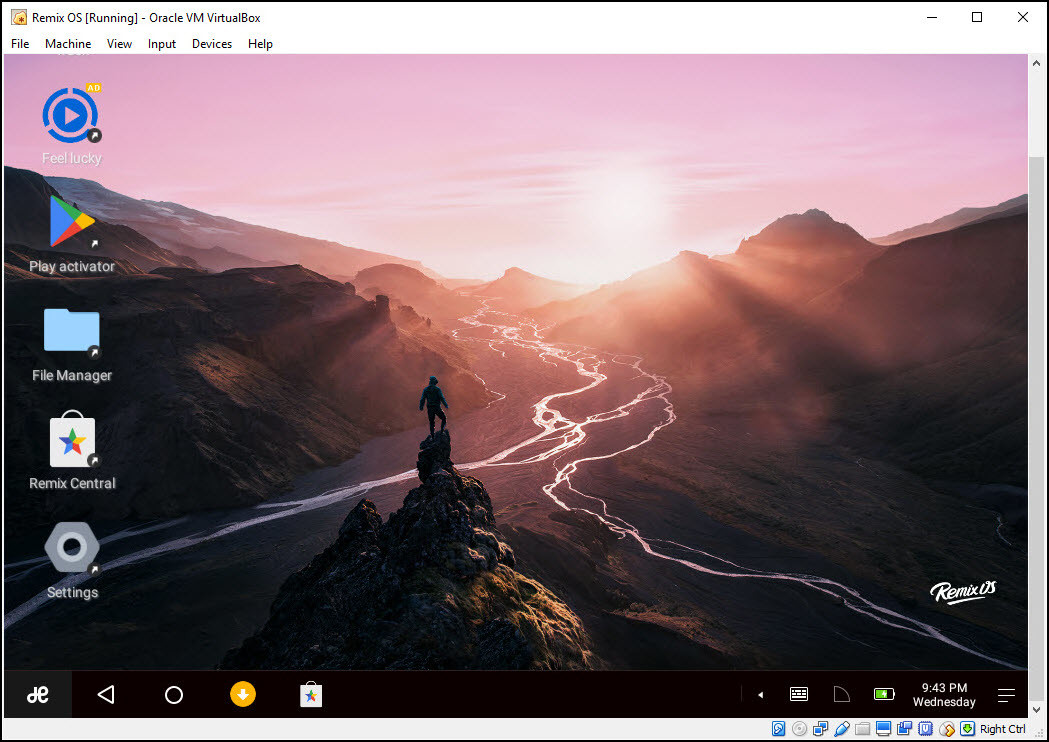Click the VirtualBox video capture icon
The width and height of the screenshot is (1049, 742).
point(904,729)
